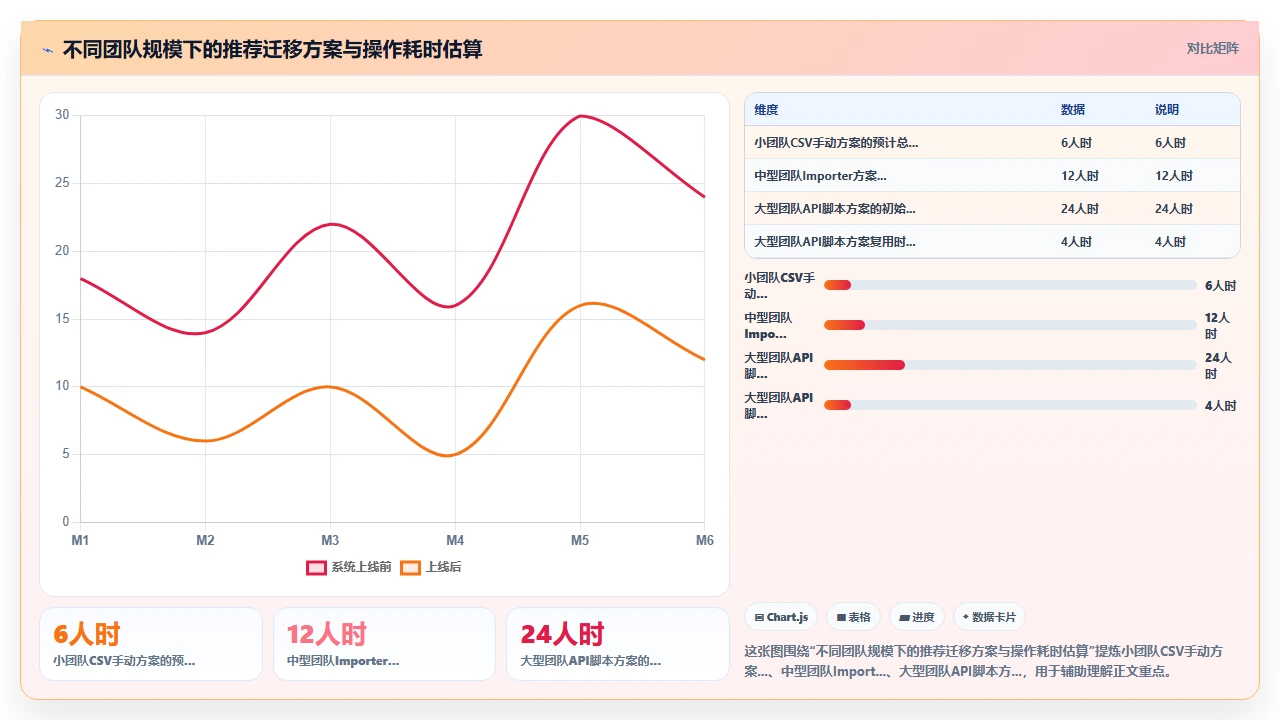Click the 维度 table column header

(x=767, y=110)
